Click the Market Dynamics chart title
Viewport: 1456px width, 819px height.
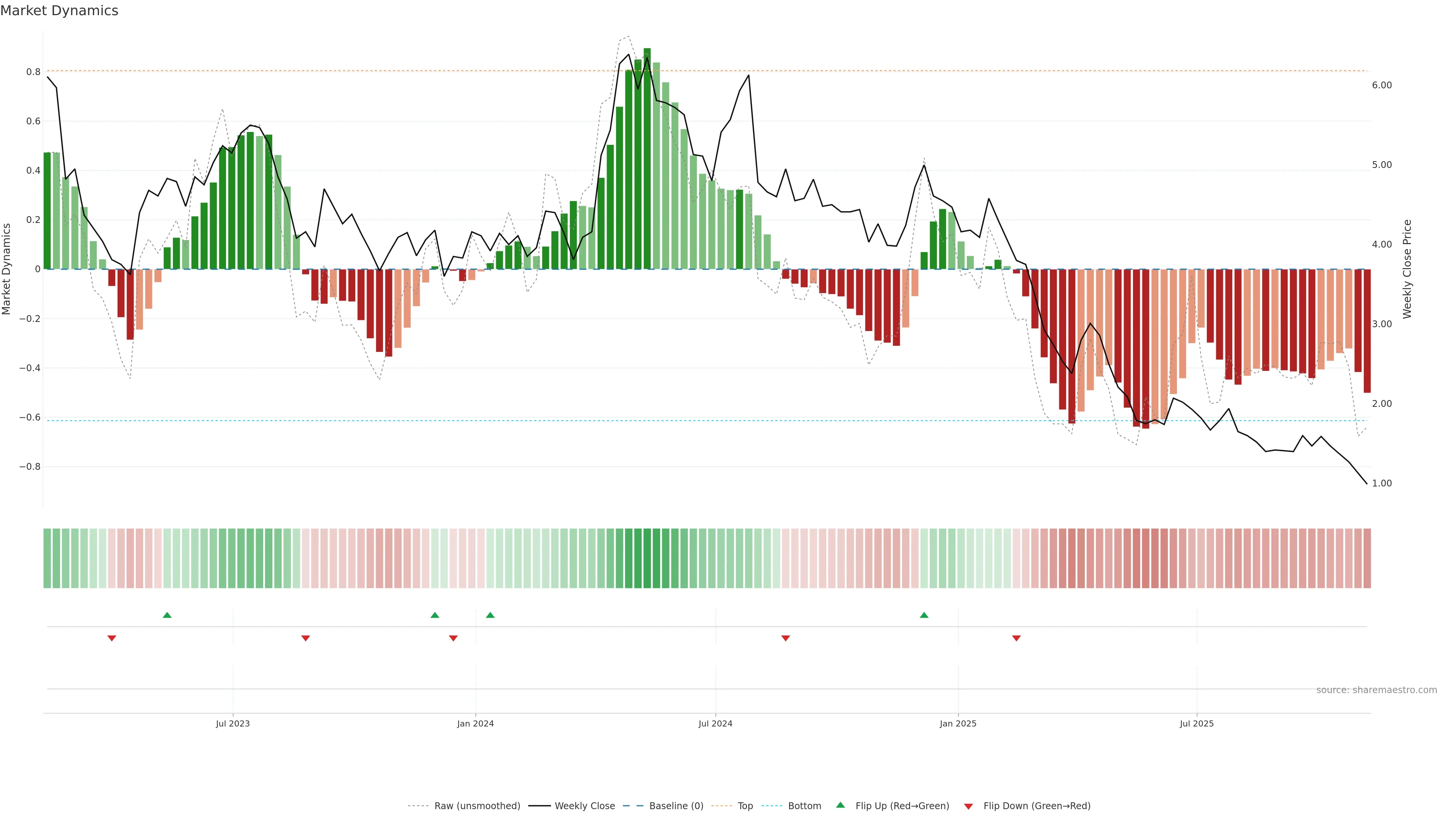[x=60, y=11]
